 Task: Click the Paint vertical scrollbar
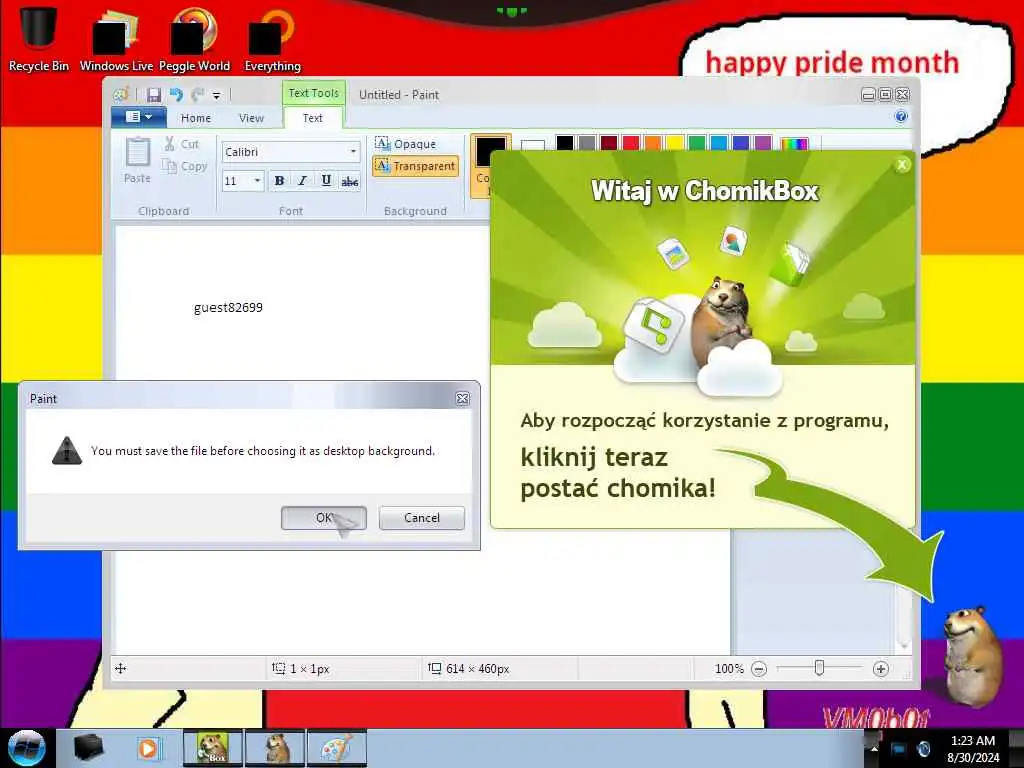point(904,588)
